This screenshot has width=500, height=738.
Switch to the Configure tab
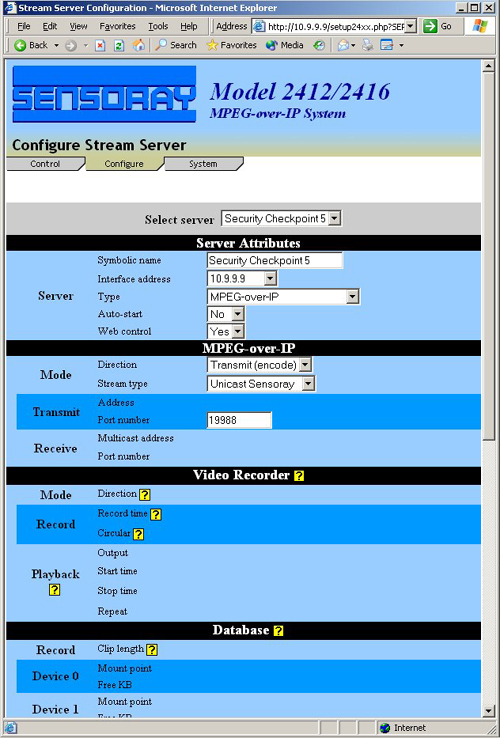[124, 164]
